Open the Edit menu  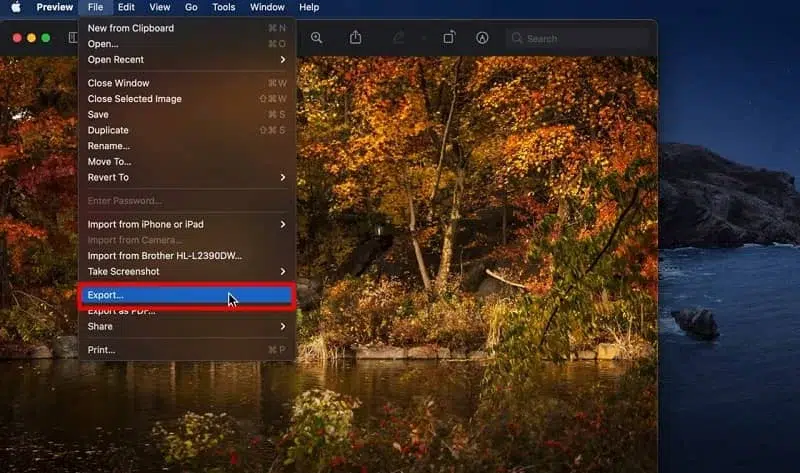click(x=126, y=7)
